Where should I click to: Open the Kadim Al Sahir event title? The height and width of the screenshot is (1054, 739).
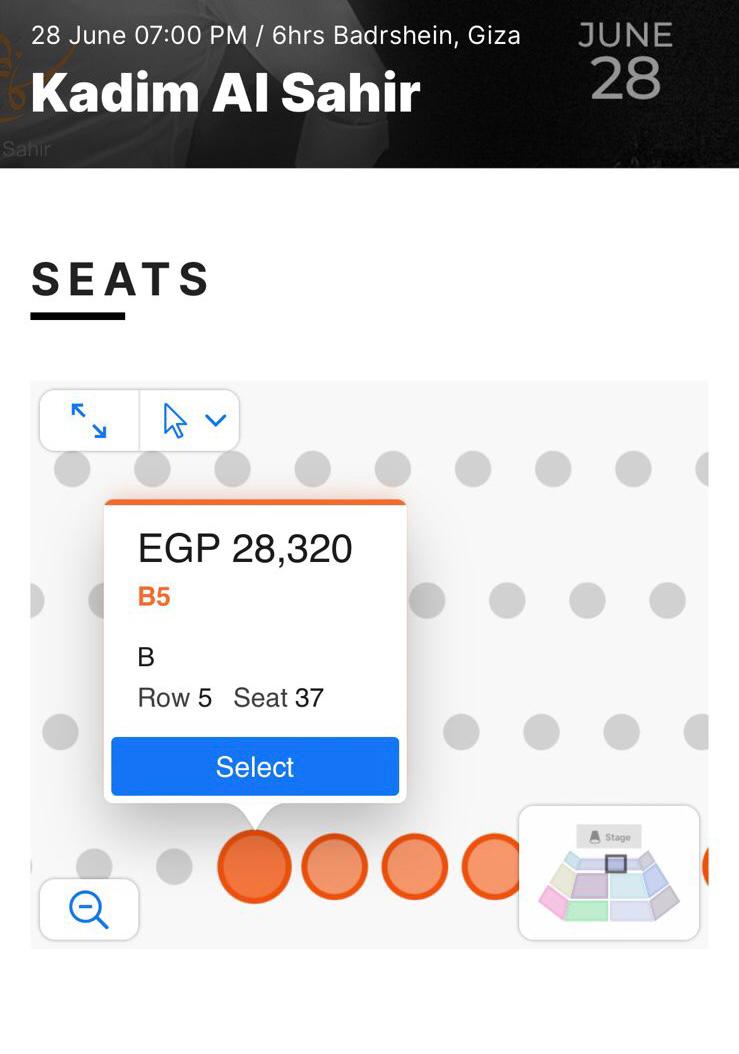[x=225, y=92]
